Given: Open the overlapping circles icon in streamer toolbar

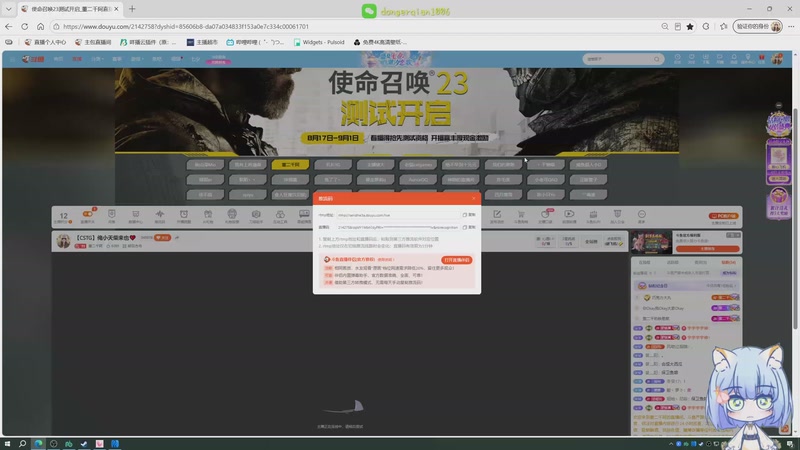Looking at the screenshot, I should [280, 216].
